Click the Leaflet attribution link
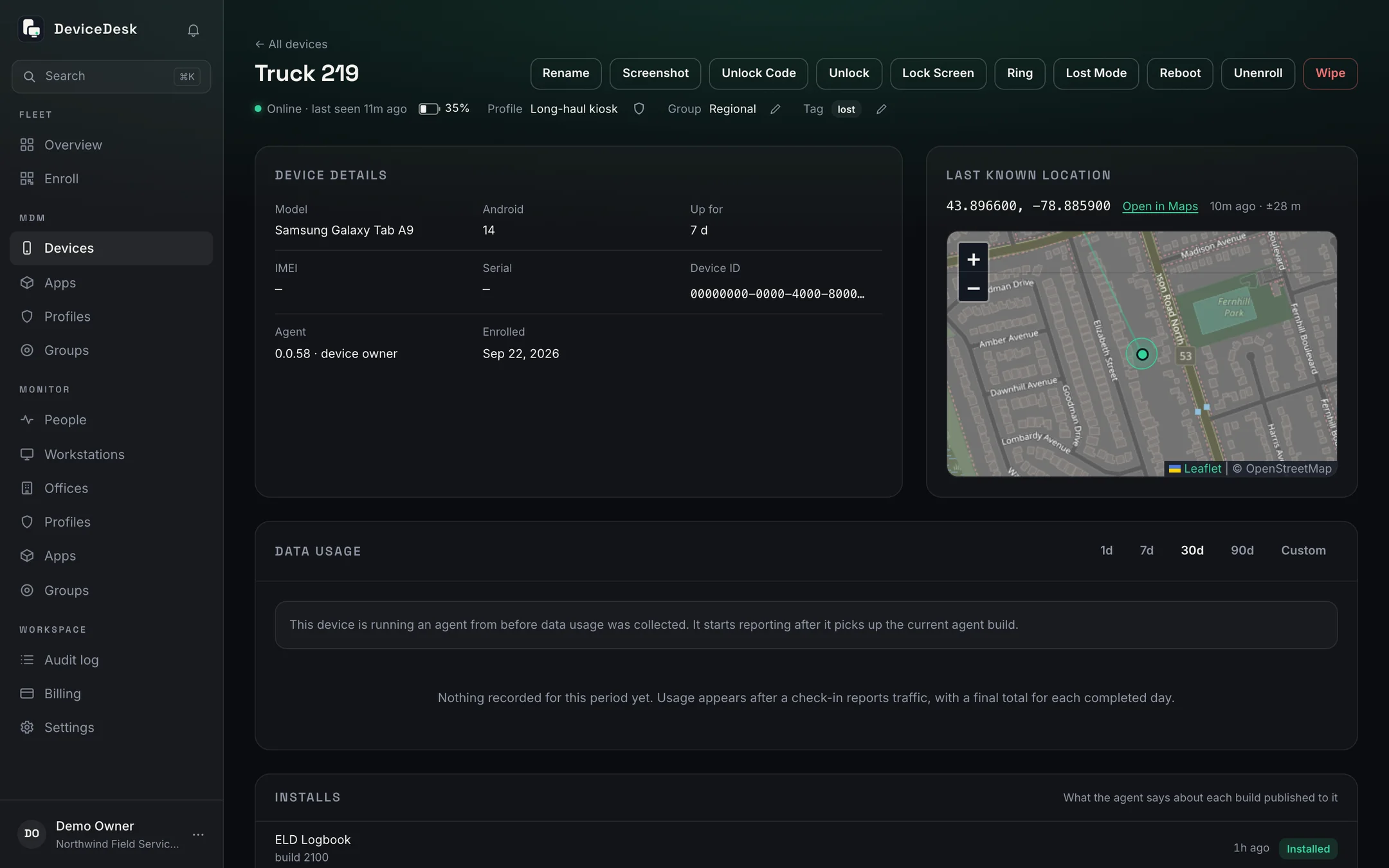Viewport: 1389px width, 868px height. tap(1195, 469)
